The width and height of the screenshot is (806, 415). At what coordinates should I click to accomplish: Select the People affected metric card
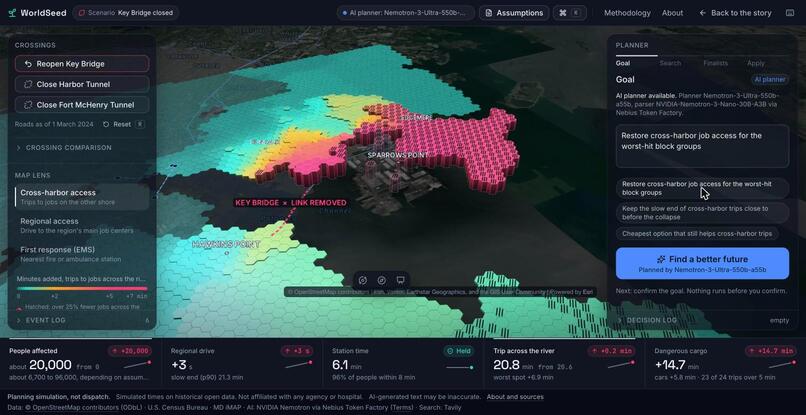click(80, 364)
